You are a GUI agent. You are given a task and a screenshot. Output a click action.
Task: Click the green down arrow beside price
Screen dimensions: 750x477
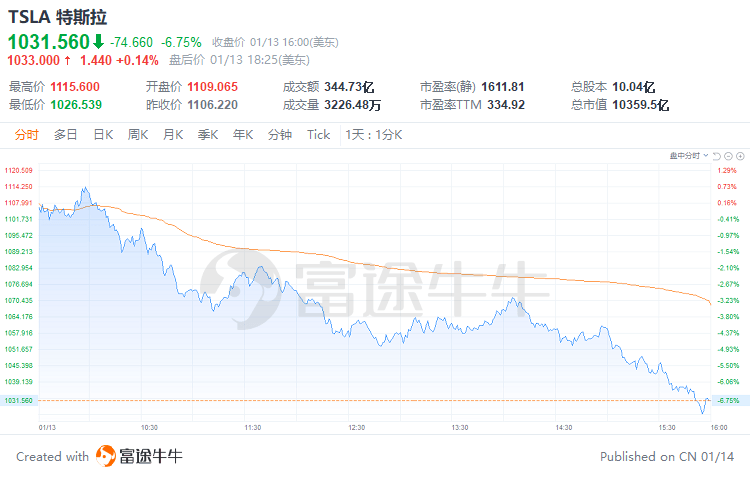pos(98,42)
